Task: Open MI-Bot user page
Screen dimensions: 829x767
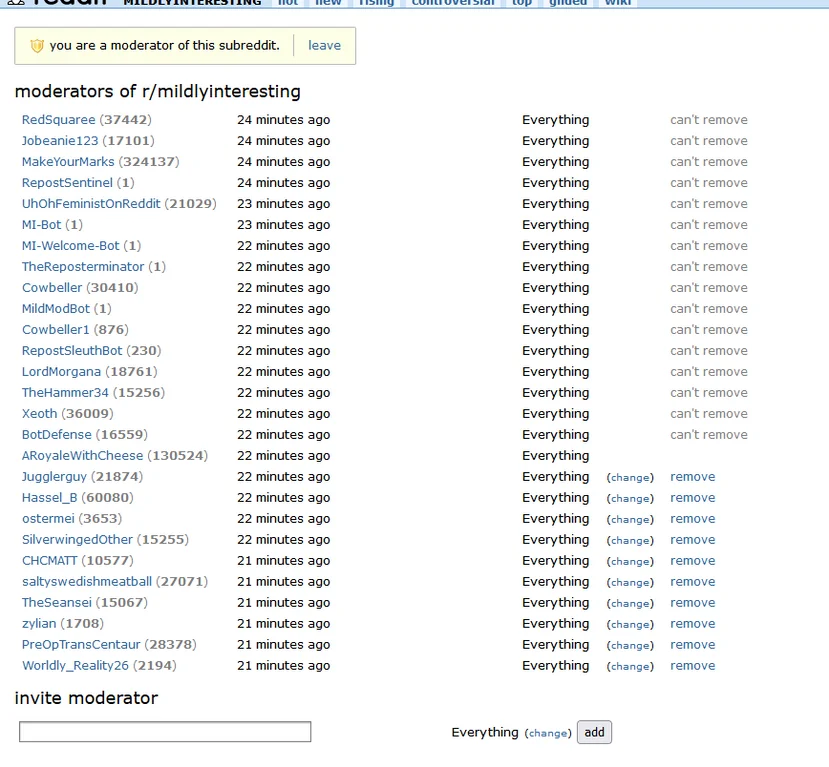Action: pyautogui.click(x=41, y=225)
